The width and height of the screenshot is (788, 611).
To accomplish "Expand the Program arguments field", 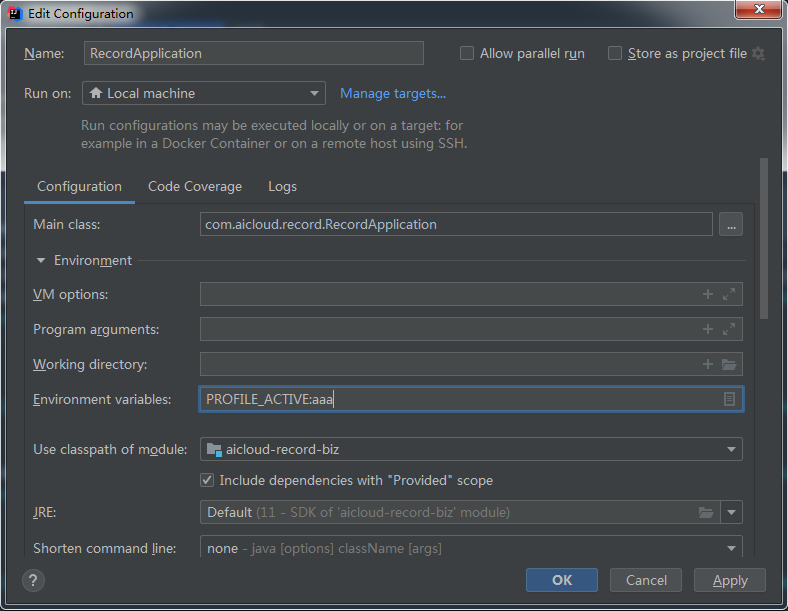I will pyautogui.click(x=729, y=329).
